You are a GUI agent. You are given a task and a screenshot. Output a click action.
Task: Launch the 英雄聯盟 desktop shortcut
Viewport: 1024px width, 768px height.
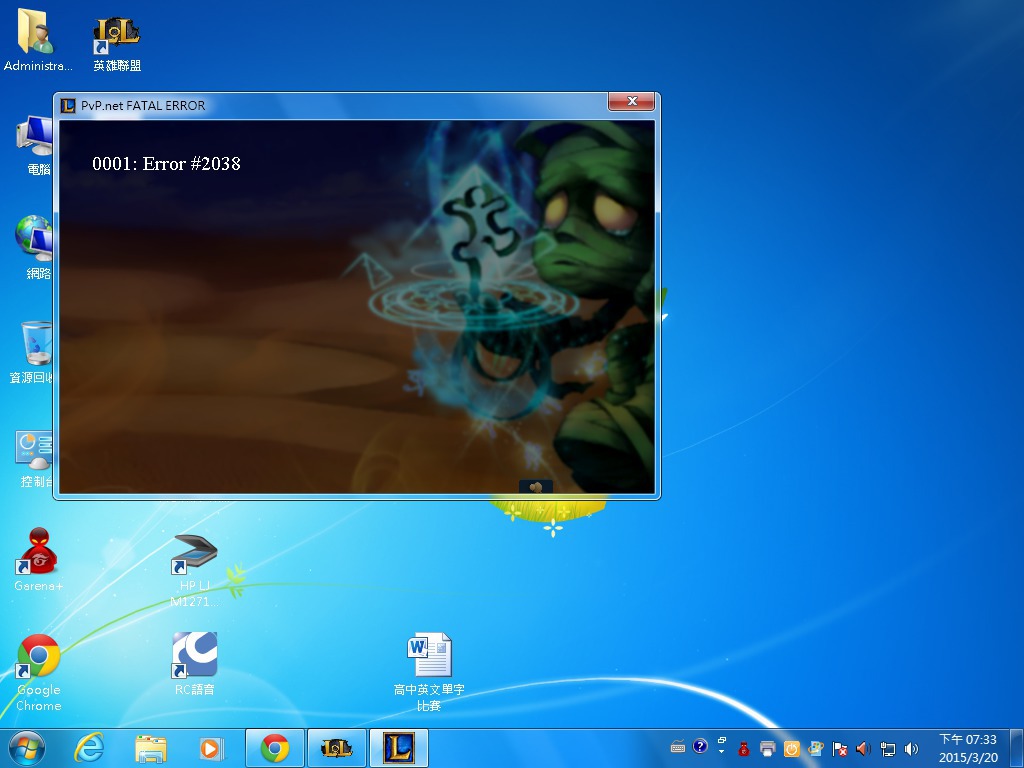click(117, 42)
